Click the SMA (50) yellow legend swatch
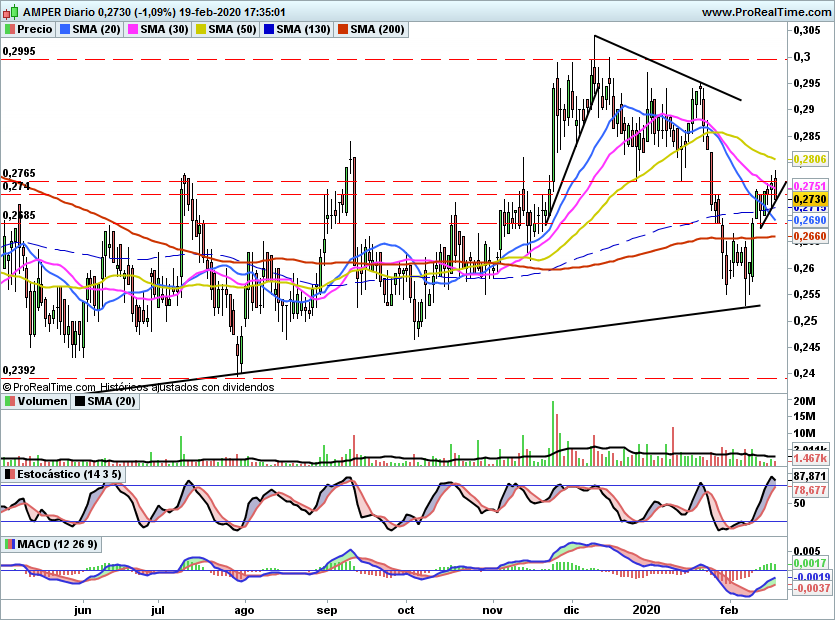Viewport: 835px width, 620px height. click(x=201, y=29)
